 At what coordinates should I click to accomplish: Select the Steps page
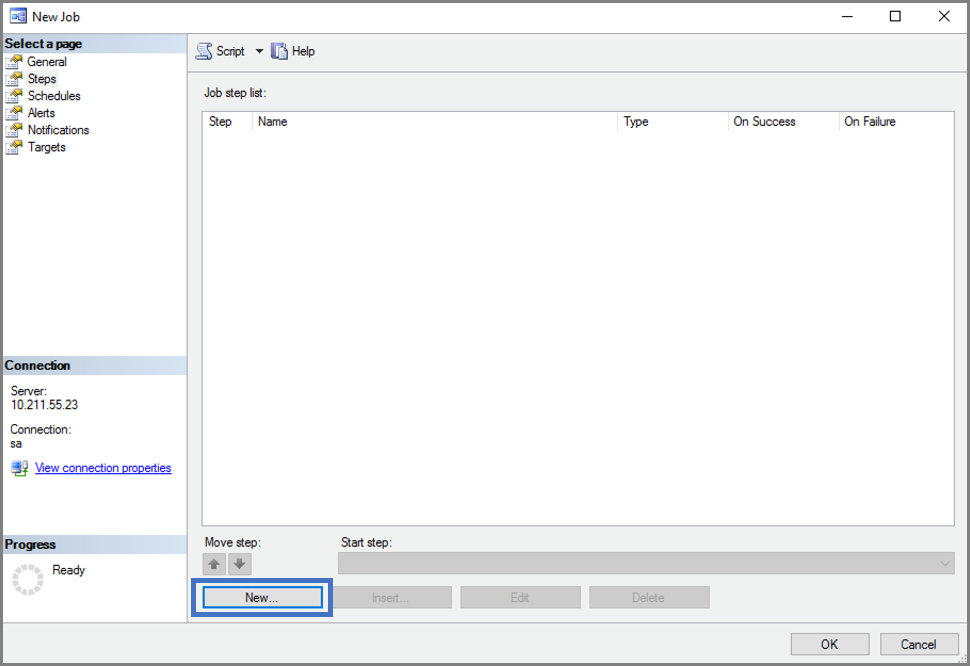pos(42,79)
